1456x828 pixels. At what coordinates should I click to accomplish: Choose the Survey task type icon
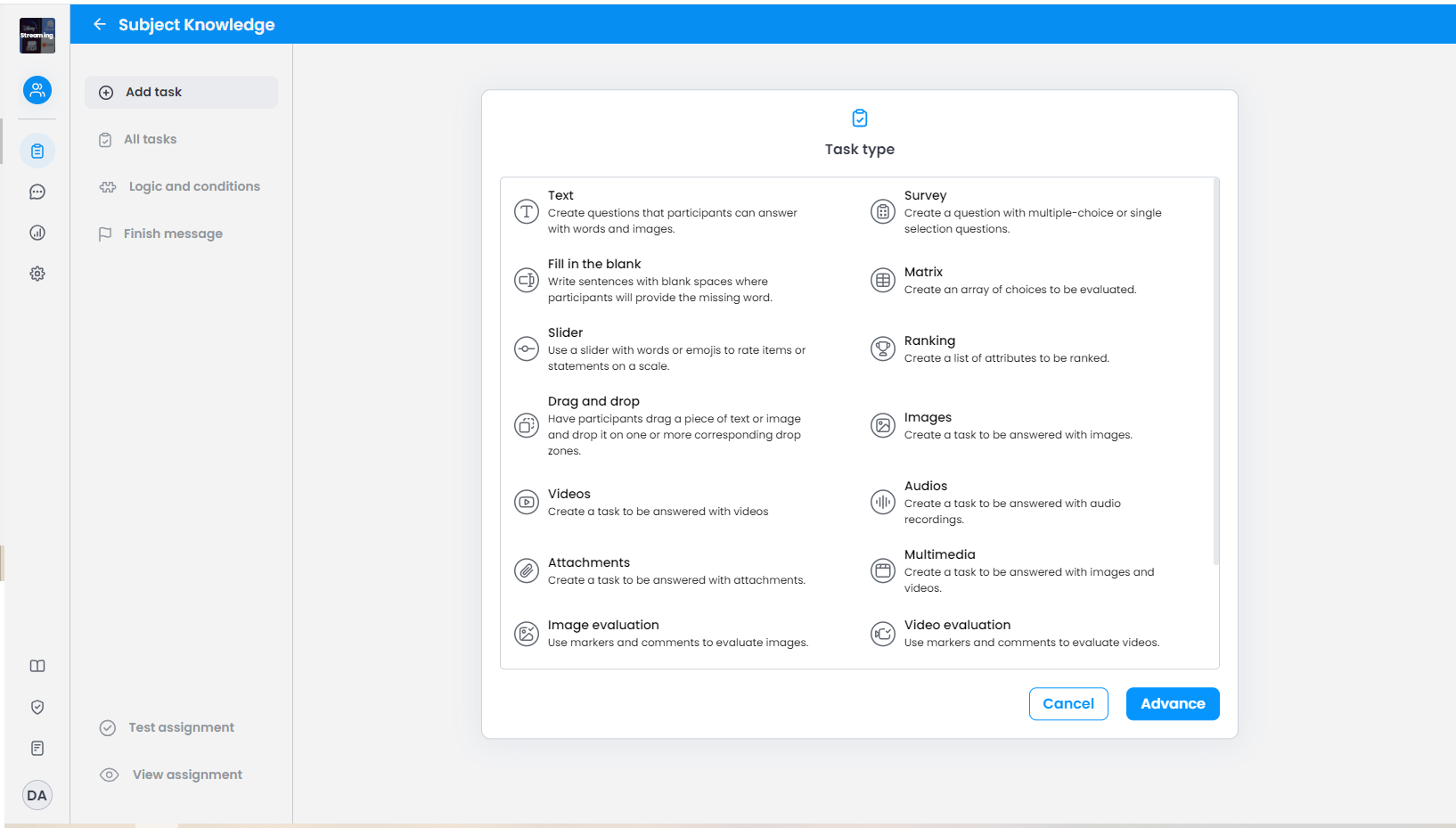click(x=883, y=211)
